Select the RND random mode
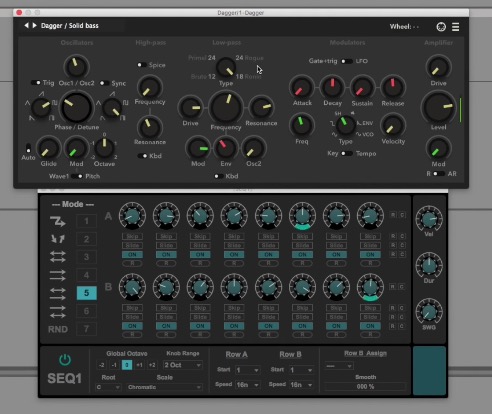This screenshot has height=414, width=492. click(x=58, y=329)
